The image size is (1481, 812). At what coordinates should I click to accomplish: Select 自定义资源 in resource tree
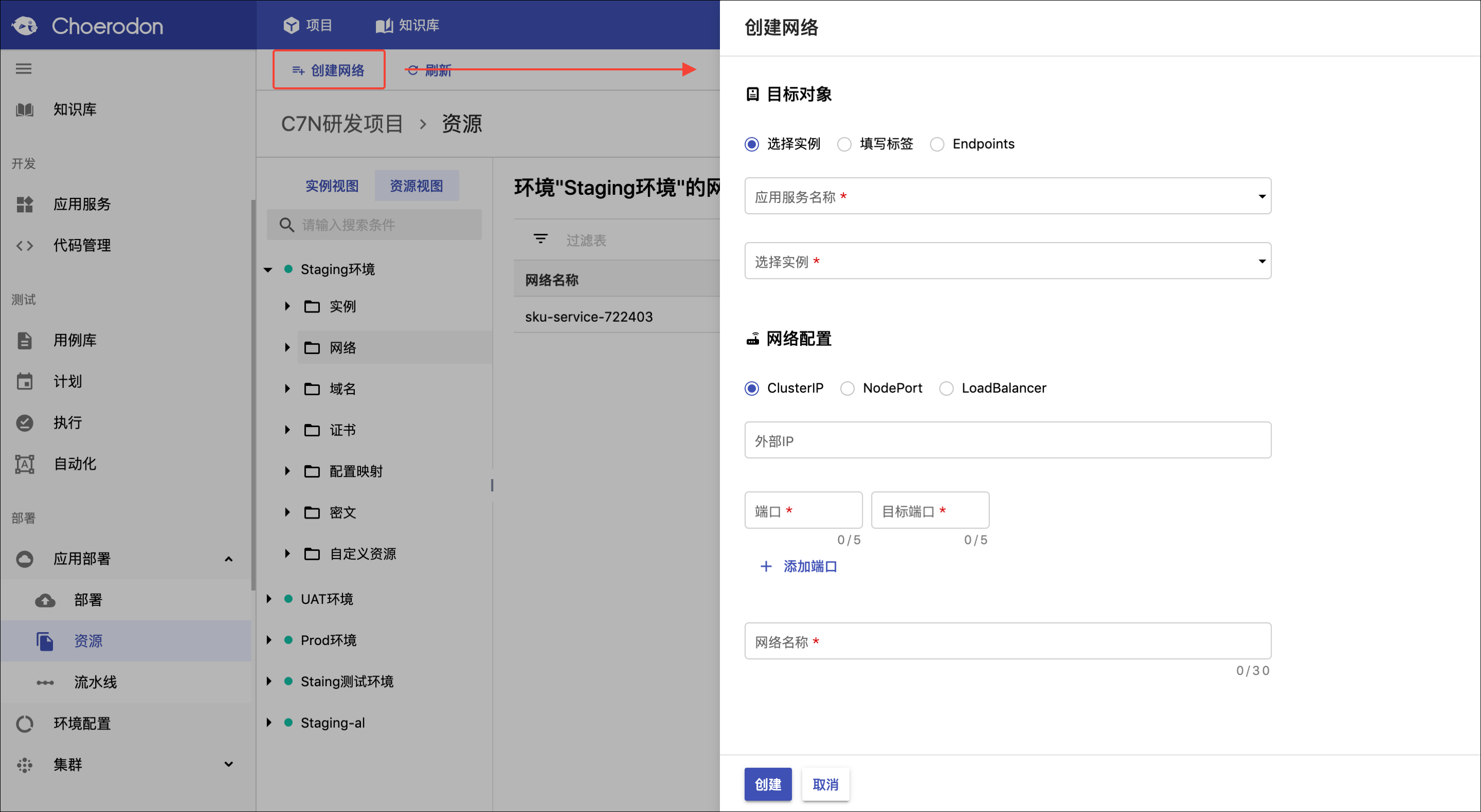(363, 554)
